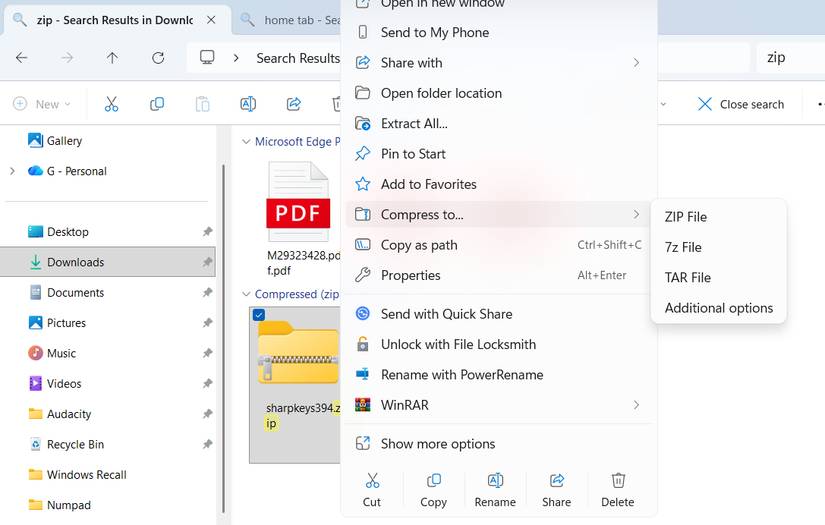Open Additional options in submenu

[x=719, y=308]
